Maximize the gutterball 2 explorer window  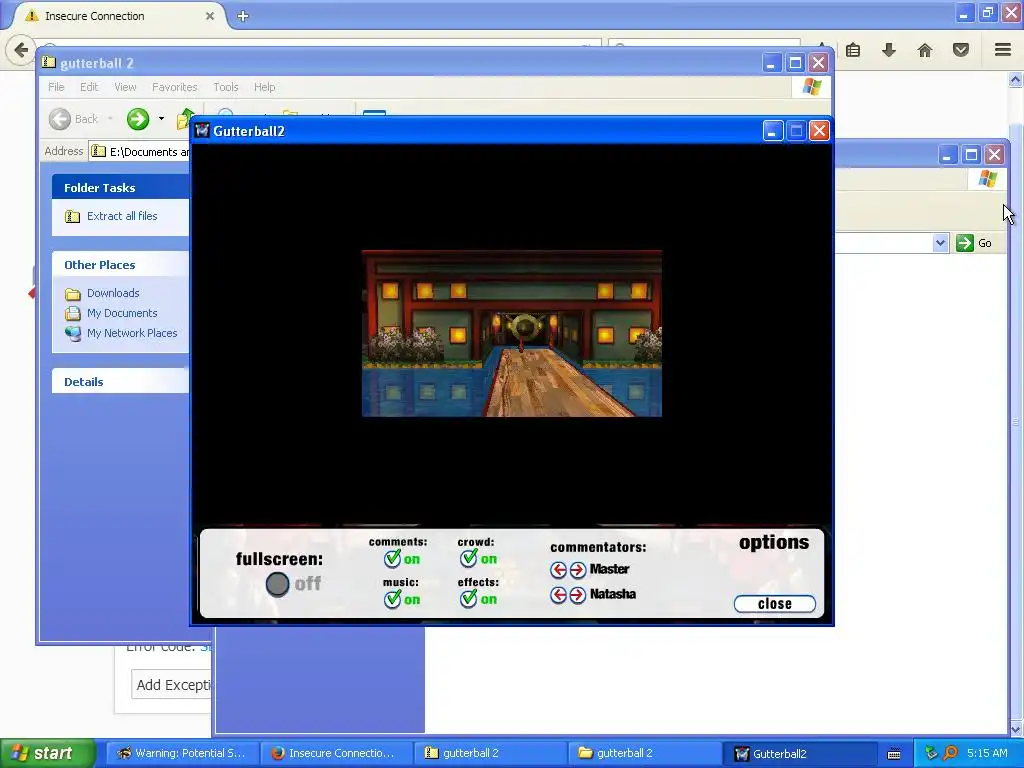coord(795,63)
